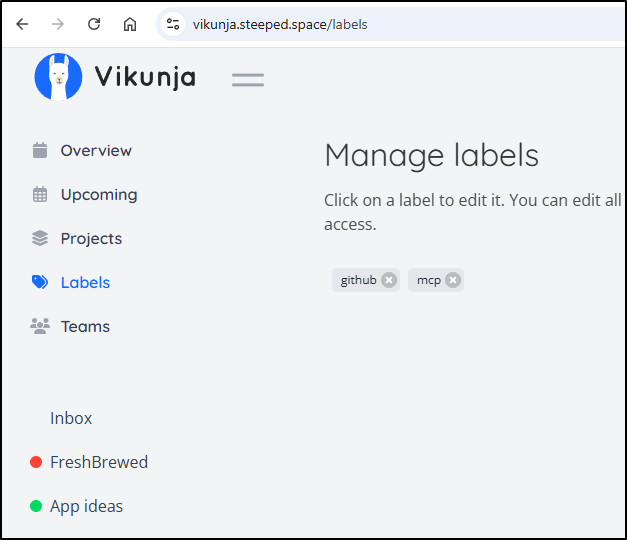Edit the github label
The width and height of the screenshot is (627, 540).
(358, 280)
